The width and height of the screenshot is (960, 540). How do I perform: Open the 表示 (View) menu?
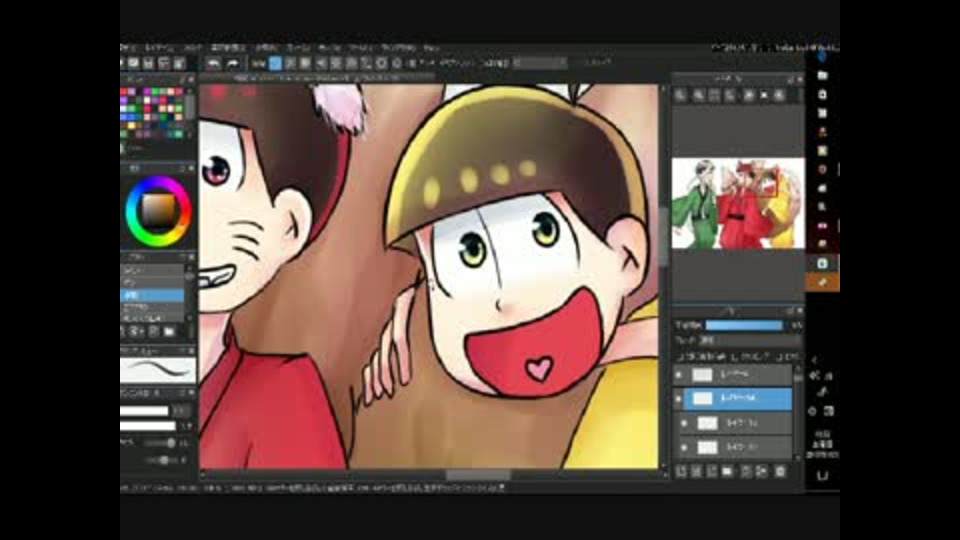329,48
